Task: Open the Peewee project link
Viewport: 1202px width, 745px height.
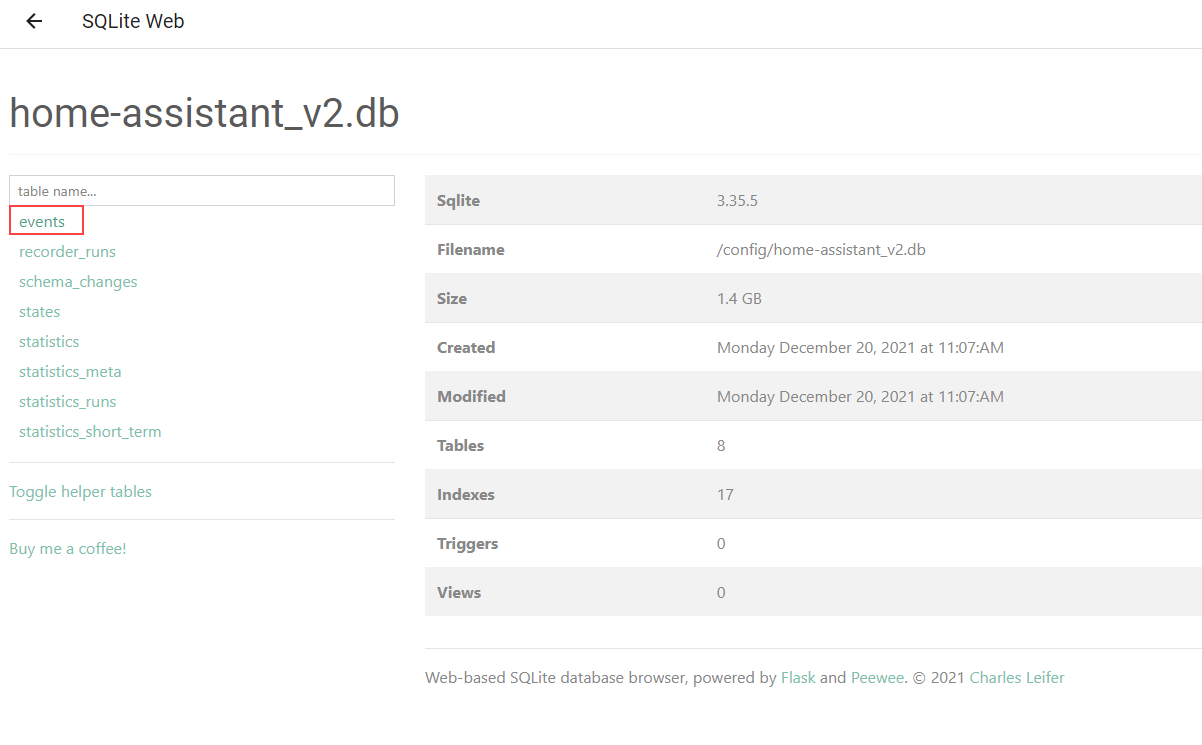Action: pos(877,677)
